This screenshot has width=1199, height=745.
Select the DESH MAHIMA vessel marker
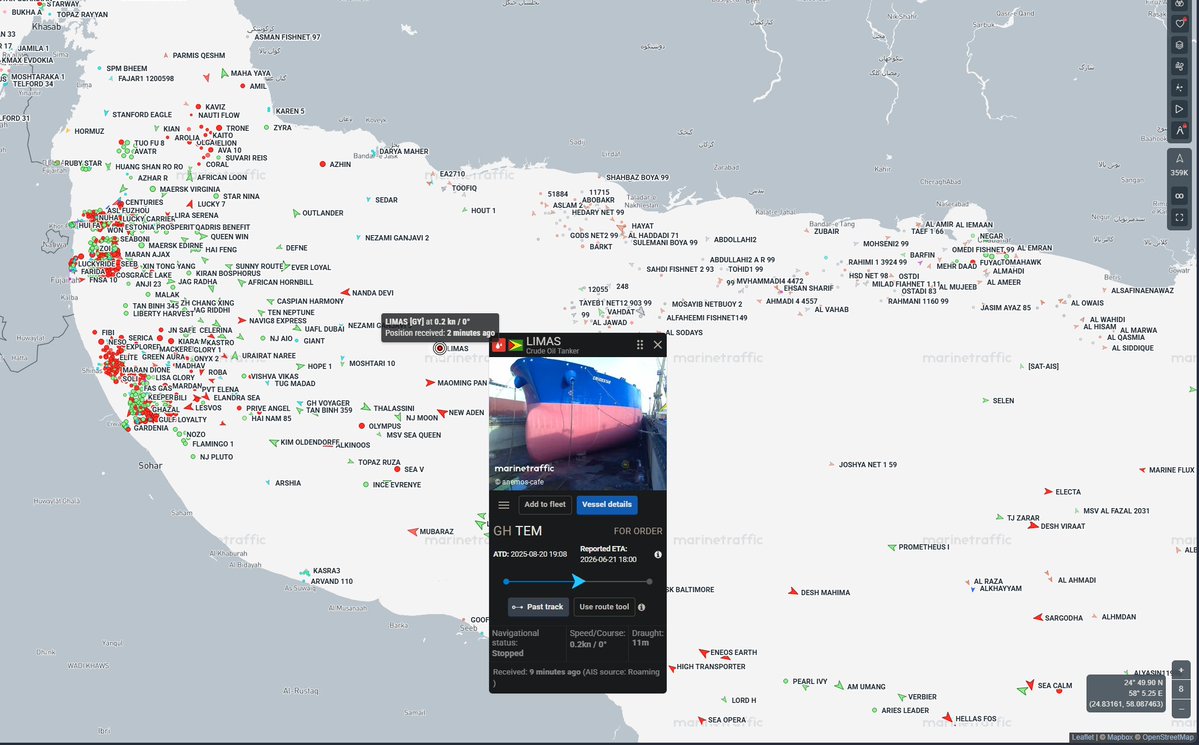793,591
